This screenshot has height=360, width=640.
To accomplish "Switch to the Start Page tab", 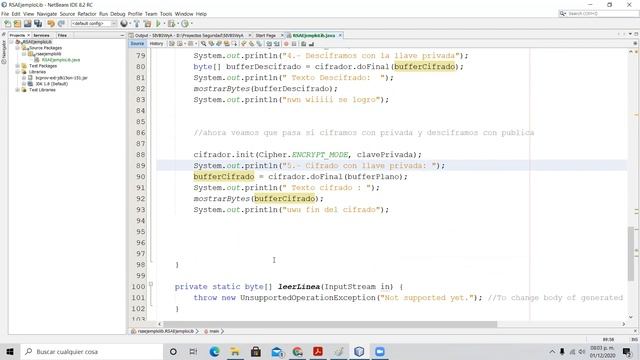I will click(265, 36).
